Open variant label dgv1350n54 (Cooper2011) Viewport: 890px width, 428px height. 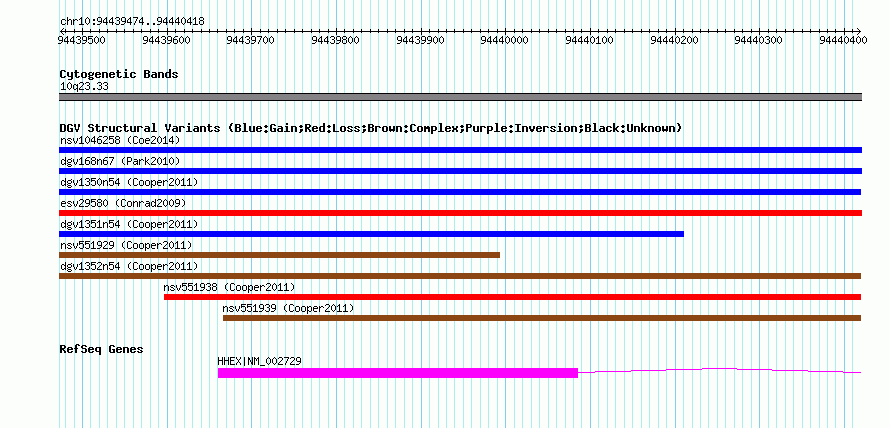tap(129, 182)
